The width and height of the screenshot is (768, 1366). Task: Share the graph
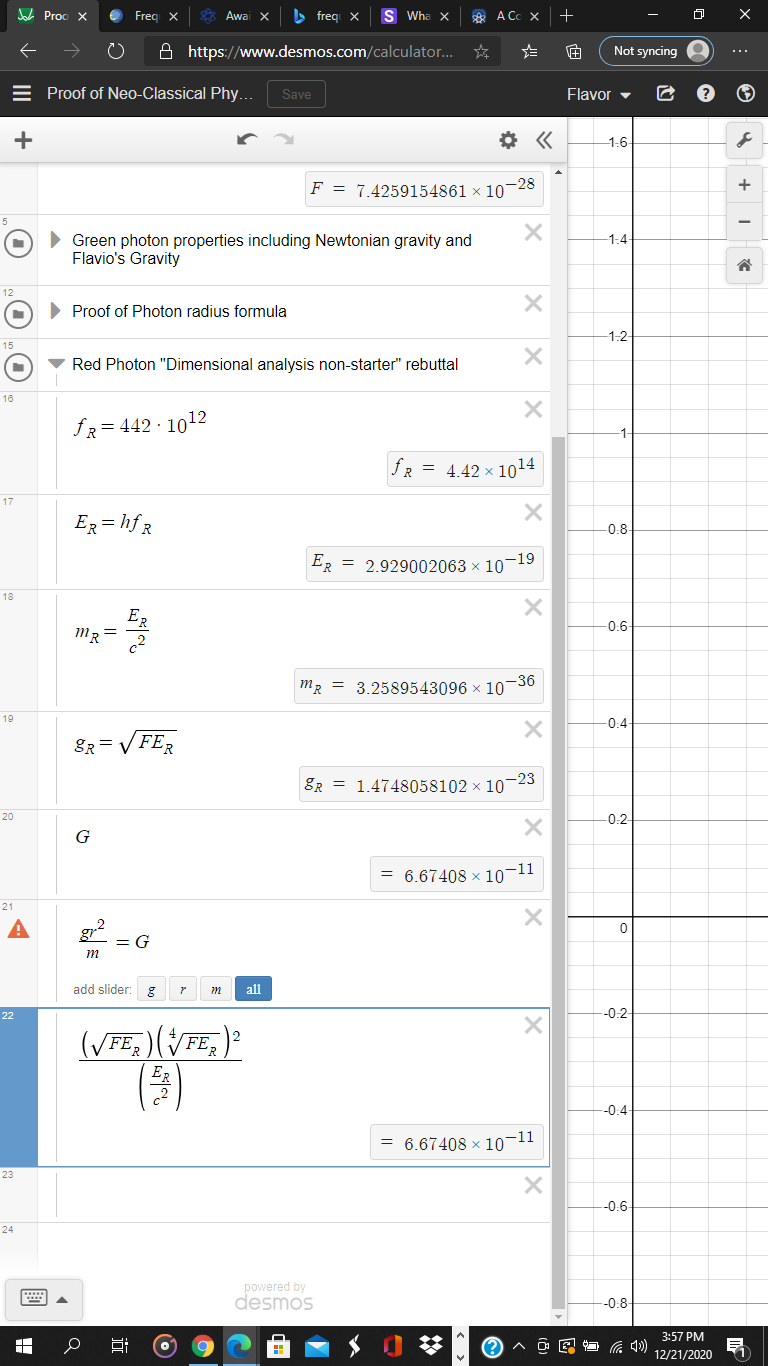(x=665, y=94)
